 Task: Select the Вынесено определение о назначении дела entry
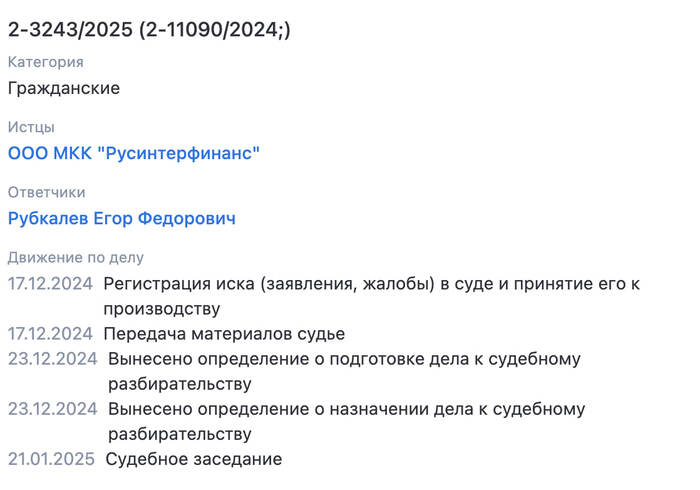pos(346,421)
